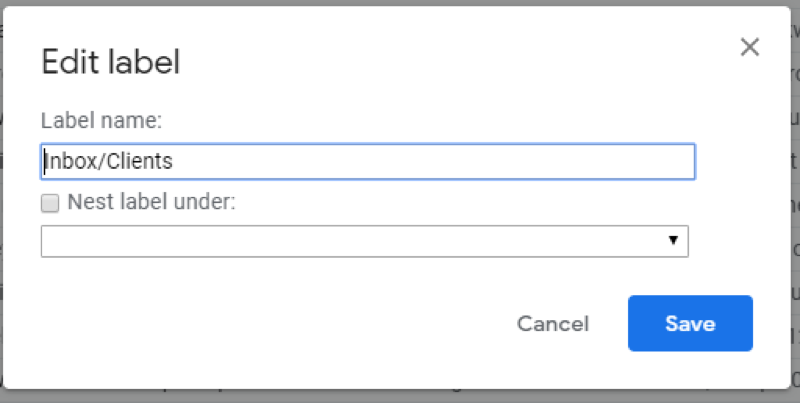Save the label changes
800x403 pixels.
690,323
